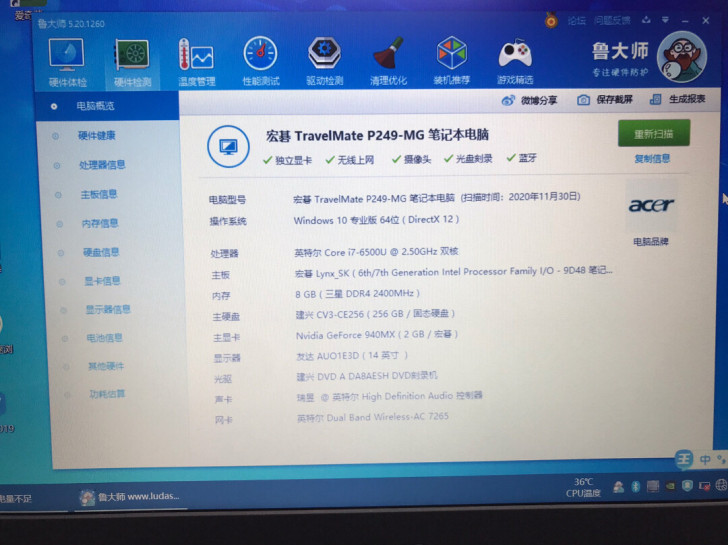This screenshot has height=545, width=728.
Task: Open 鲁大师 taskbar window button
Action: point(130,497)
